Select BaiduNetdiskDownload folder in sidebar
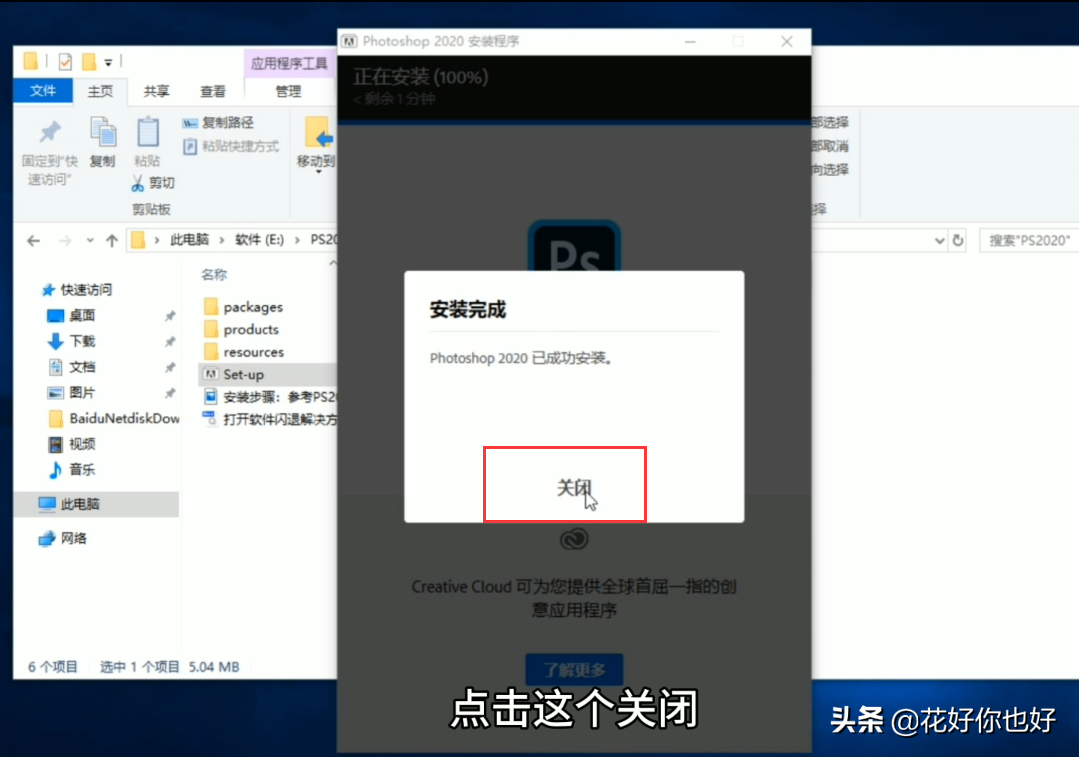 point(114,418)
